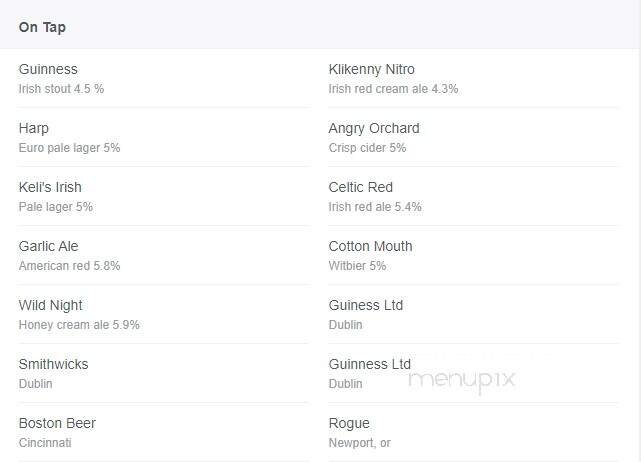The height and width of the screenshot is (462, 641).
Task: Click the Smithwicks brewery name
Action: pos(53,364)
